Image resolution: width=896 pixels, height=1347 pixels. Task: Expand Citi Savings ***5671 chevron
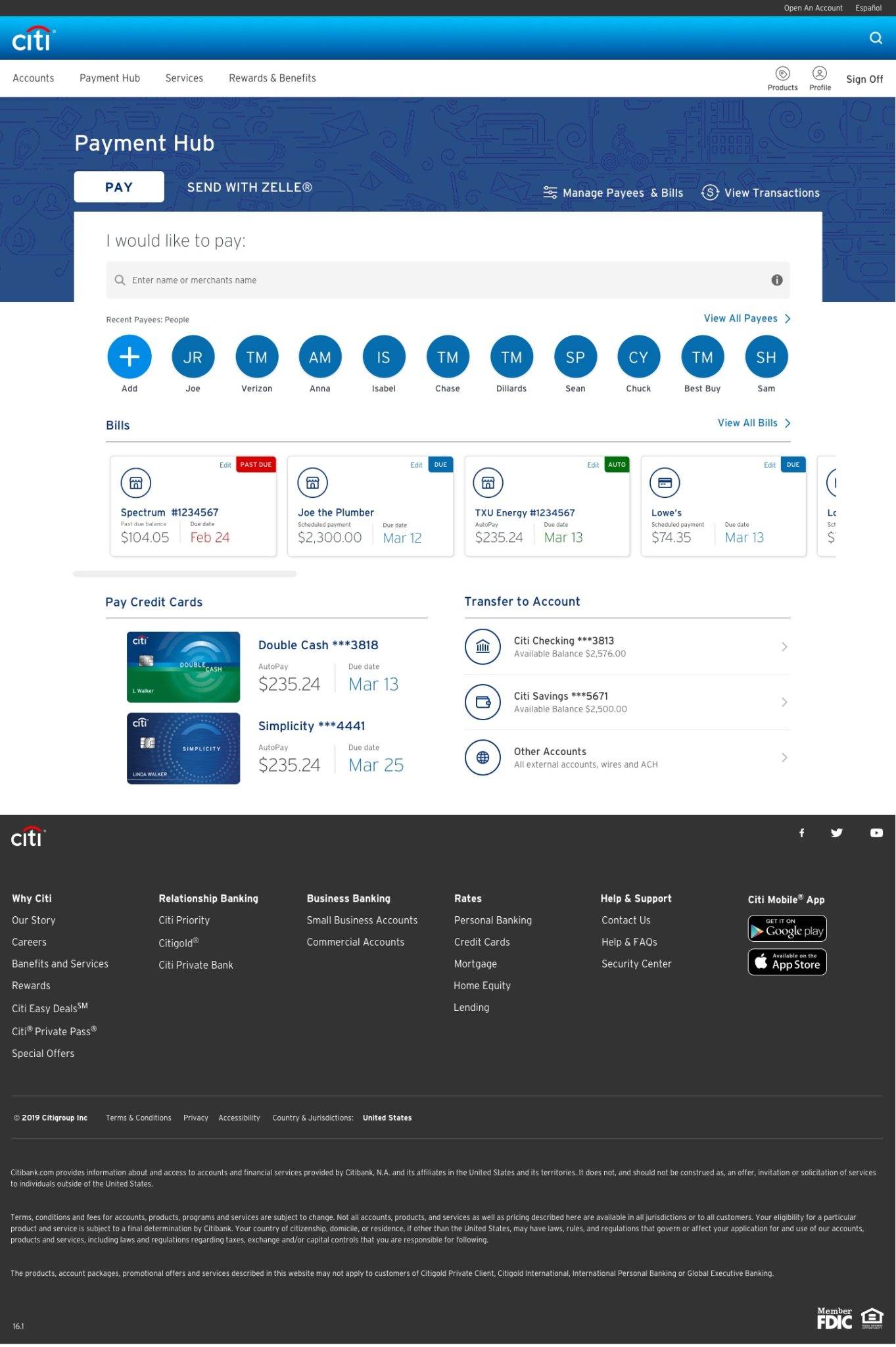click(784, 702)
